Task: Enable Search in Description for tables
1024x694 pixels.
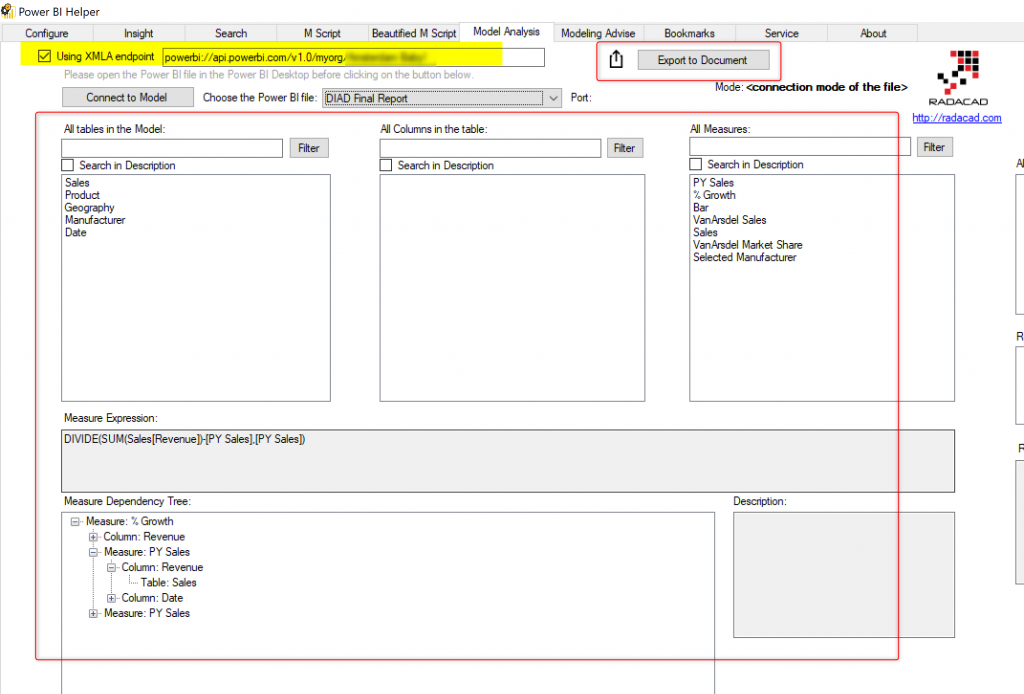Action: (68, 166)
